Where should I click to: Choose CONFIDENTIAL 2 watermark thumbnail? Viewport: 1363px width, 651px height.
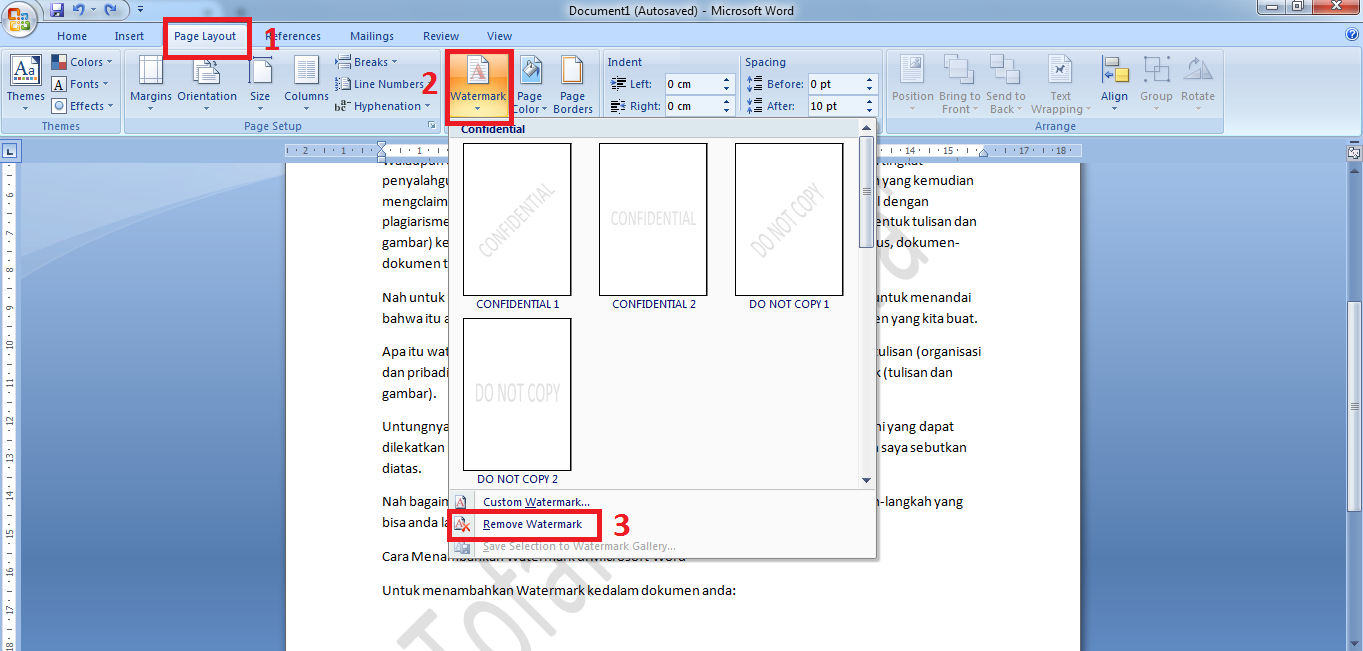click(653, 219)
